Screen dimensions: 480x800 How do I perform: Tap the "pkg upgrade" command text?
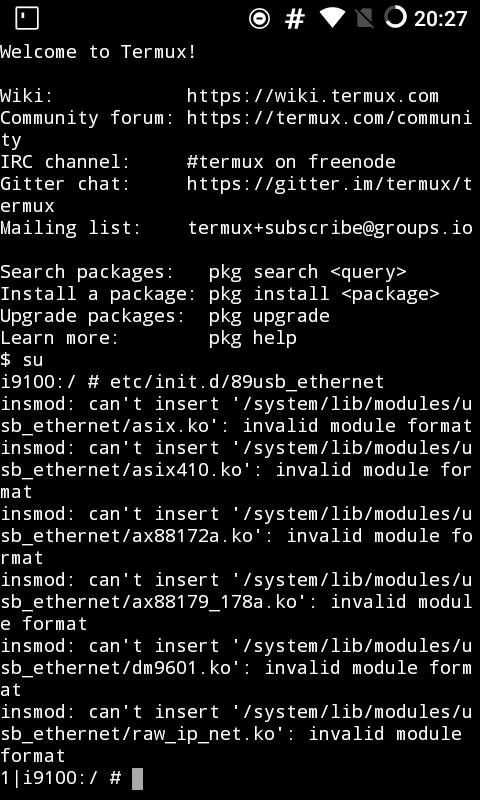point(269,316)
